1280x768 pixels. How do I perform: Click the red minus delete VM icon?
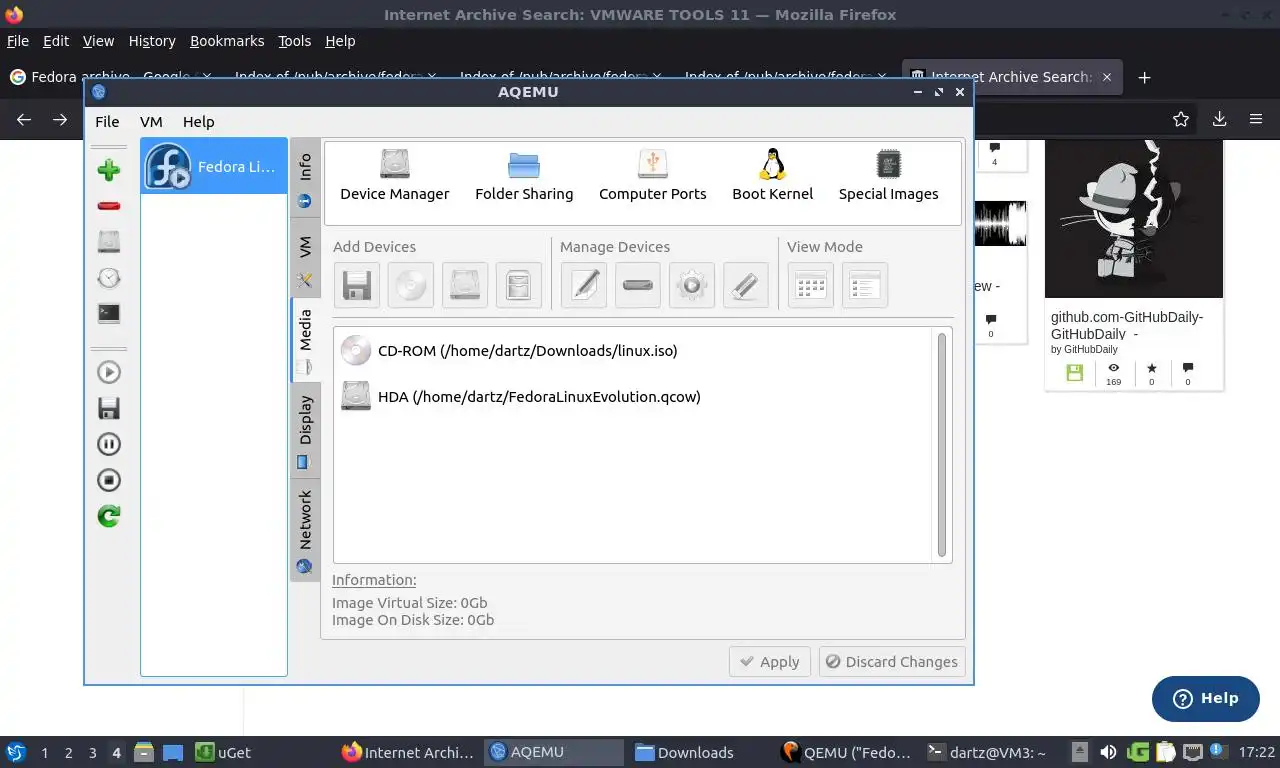pyautogui.click(x=109, y=206)
